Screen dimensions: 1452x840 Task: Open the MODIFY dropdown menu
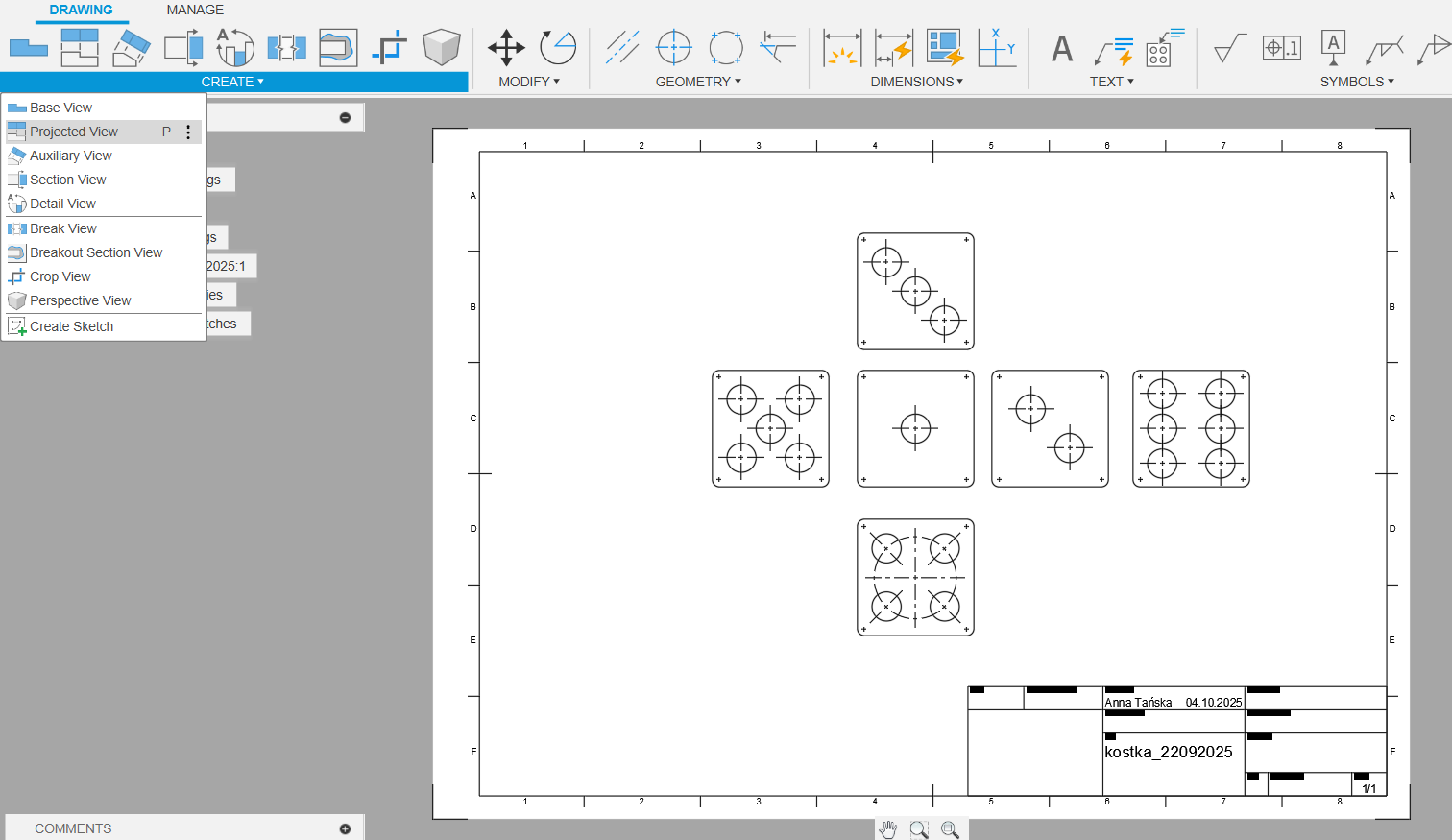pyautogui.click(x=529, y=82)
